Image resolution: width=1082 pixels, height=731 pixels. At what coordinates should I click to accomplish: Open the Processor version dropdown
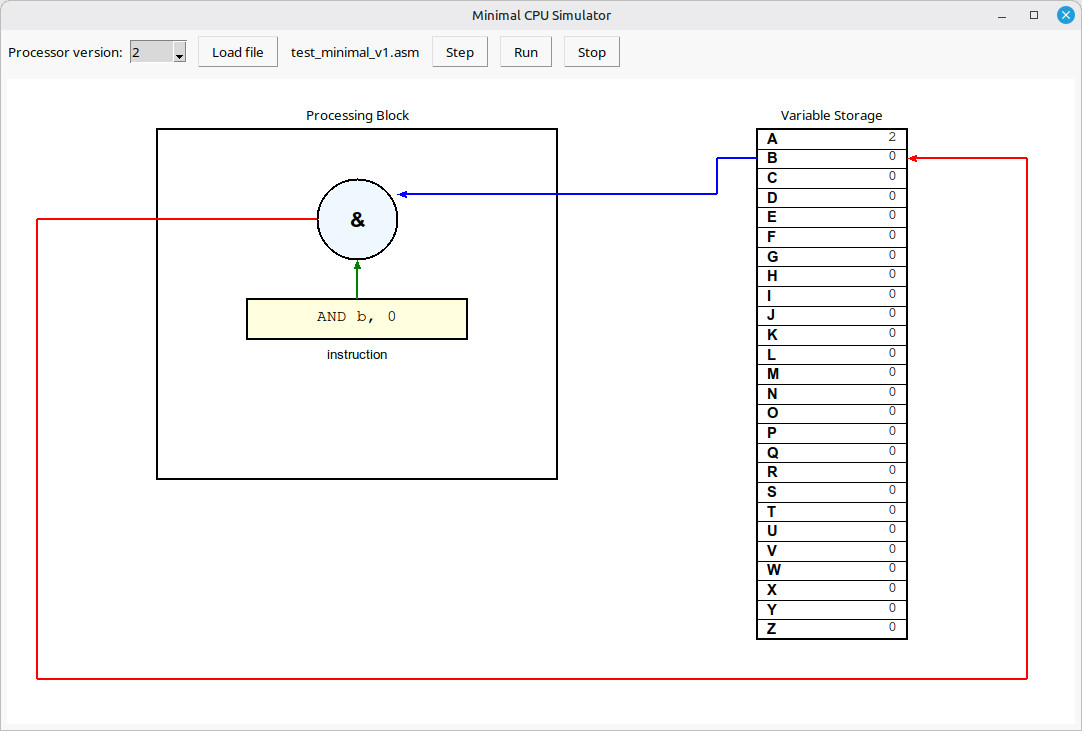pos(158,52)
